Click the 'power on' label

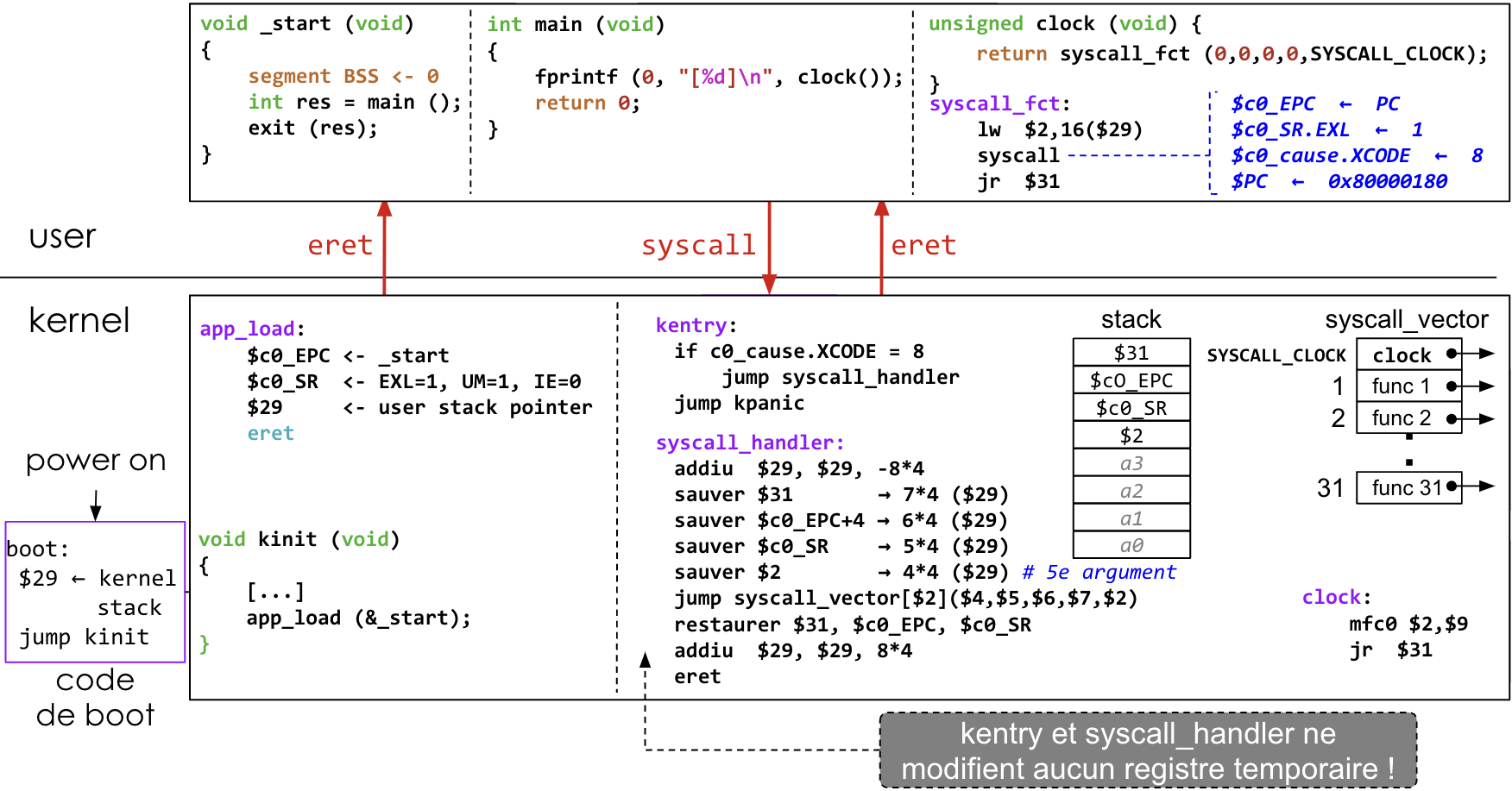(96, 461)
